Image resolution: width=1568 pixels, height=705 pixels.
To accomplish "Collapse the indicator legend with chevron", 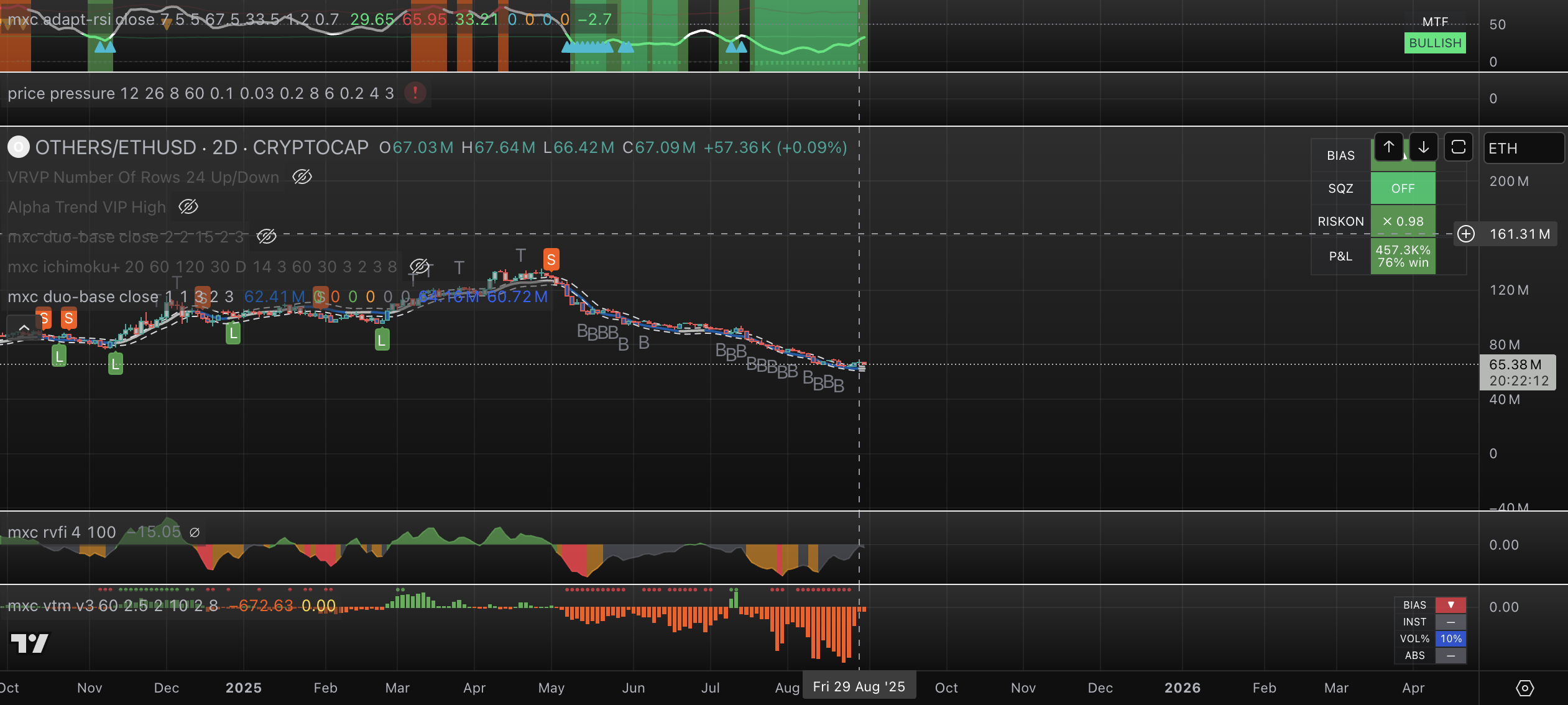I will pos(24,328).
